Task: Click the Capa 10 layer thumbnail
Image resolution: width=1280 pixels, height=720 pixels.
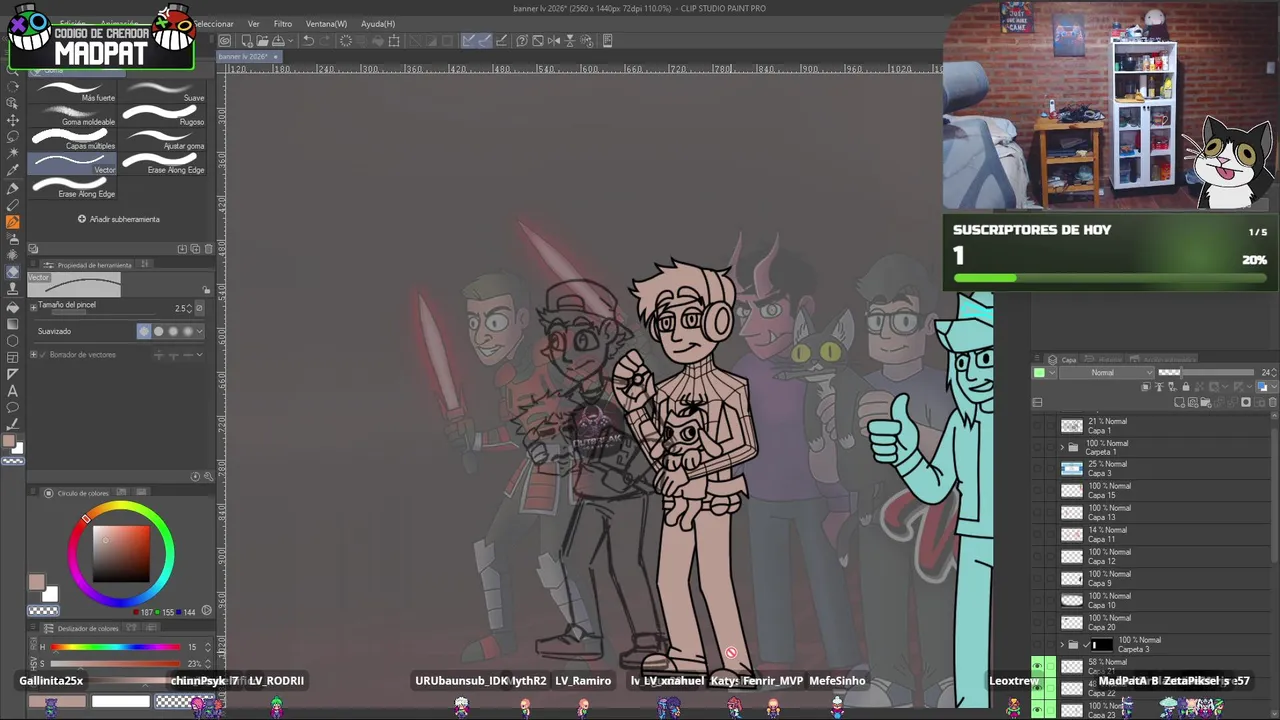Action: (x=1072, y=601)
